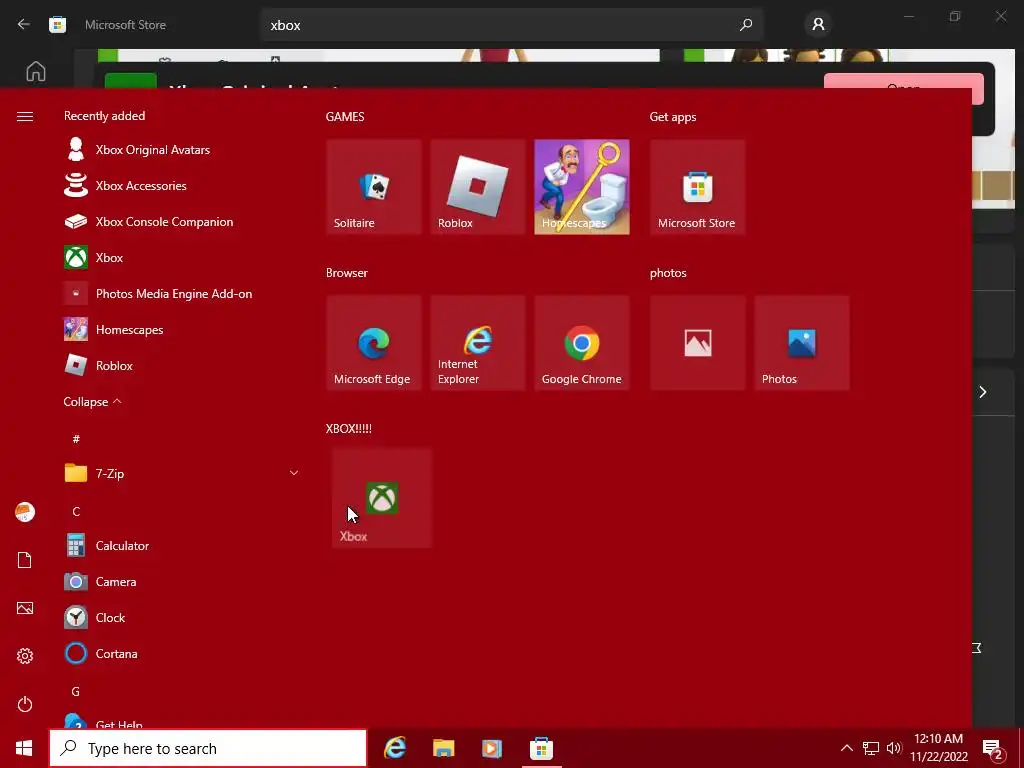Click the search magnifier in Microsoft Store
Screen dimensions: 1024x768
tap(746, 25)
